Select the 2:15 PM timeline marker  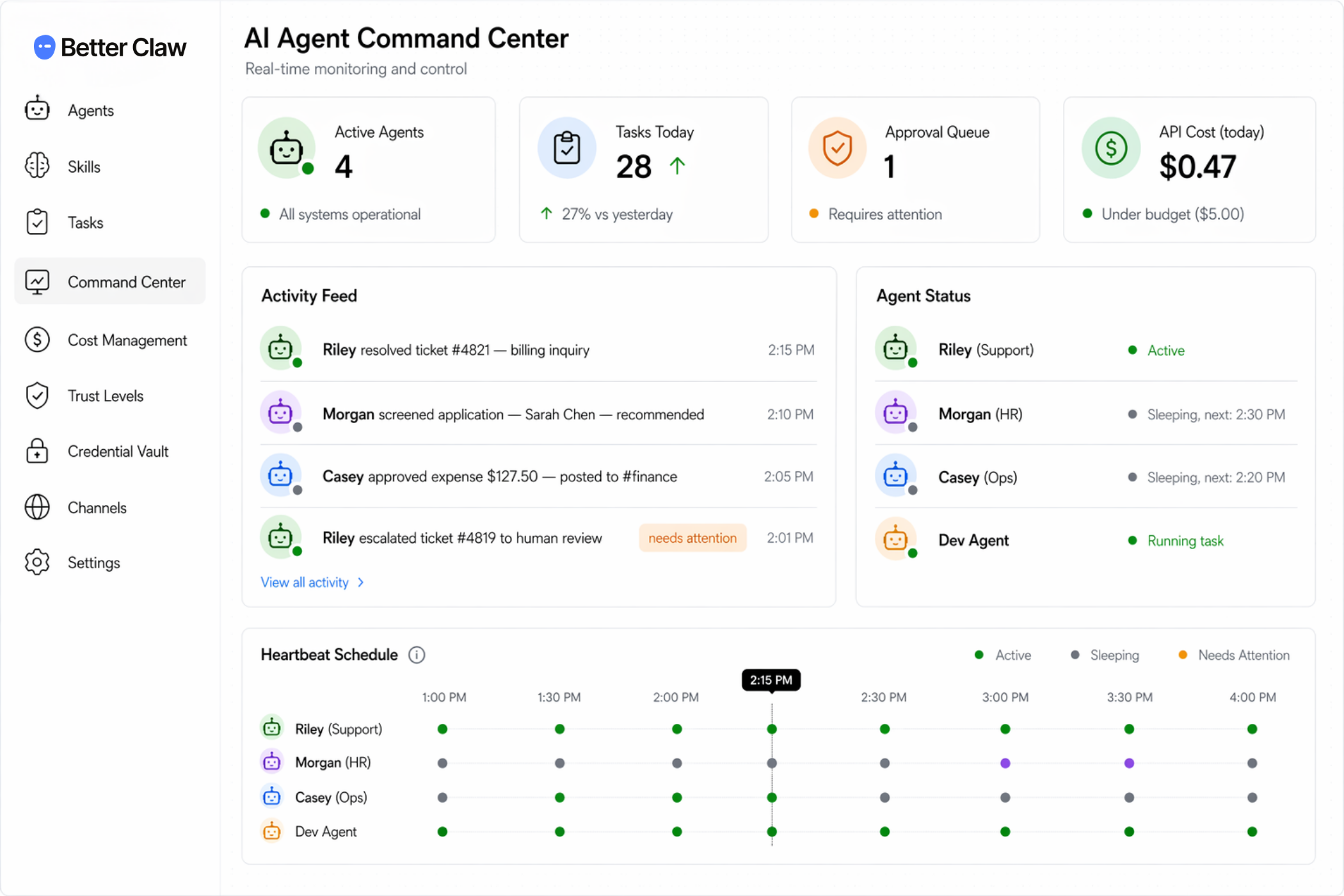coord(771,680)
